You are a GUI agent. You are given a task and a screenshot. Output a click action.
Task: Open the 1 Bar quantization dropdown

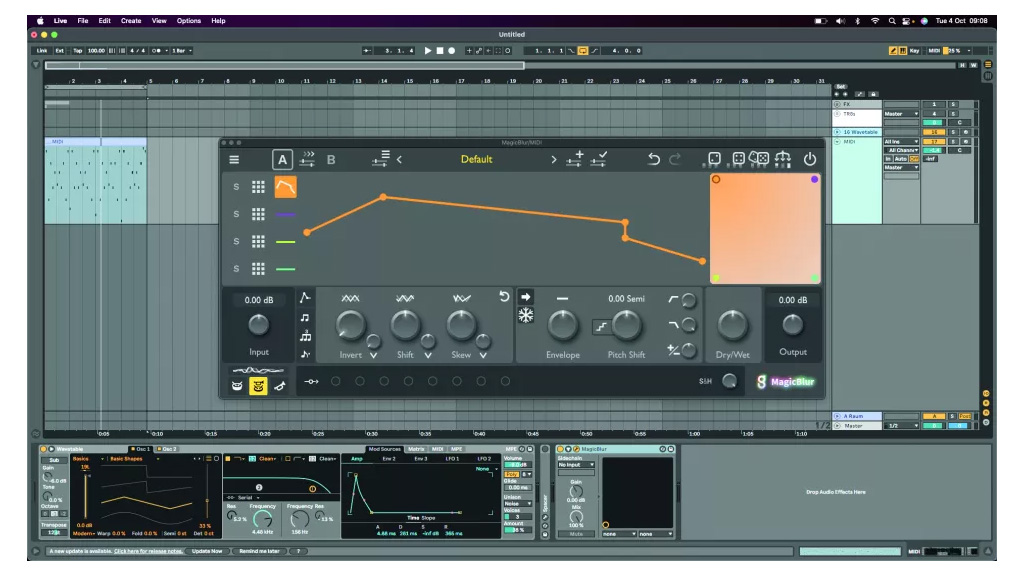182,50
